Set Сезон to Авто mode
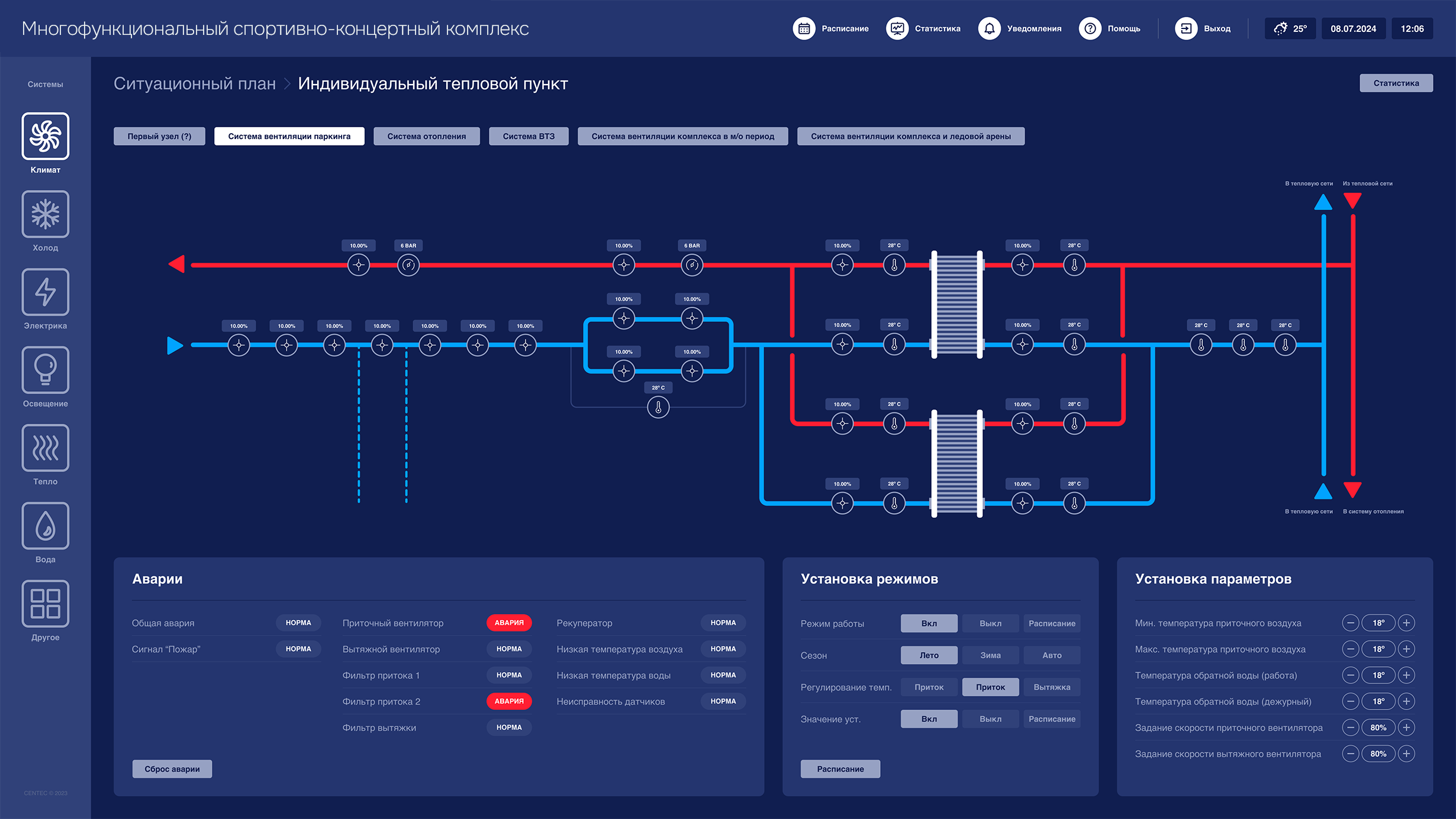 [1052, 655]
